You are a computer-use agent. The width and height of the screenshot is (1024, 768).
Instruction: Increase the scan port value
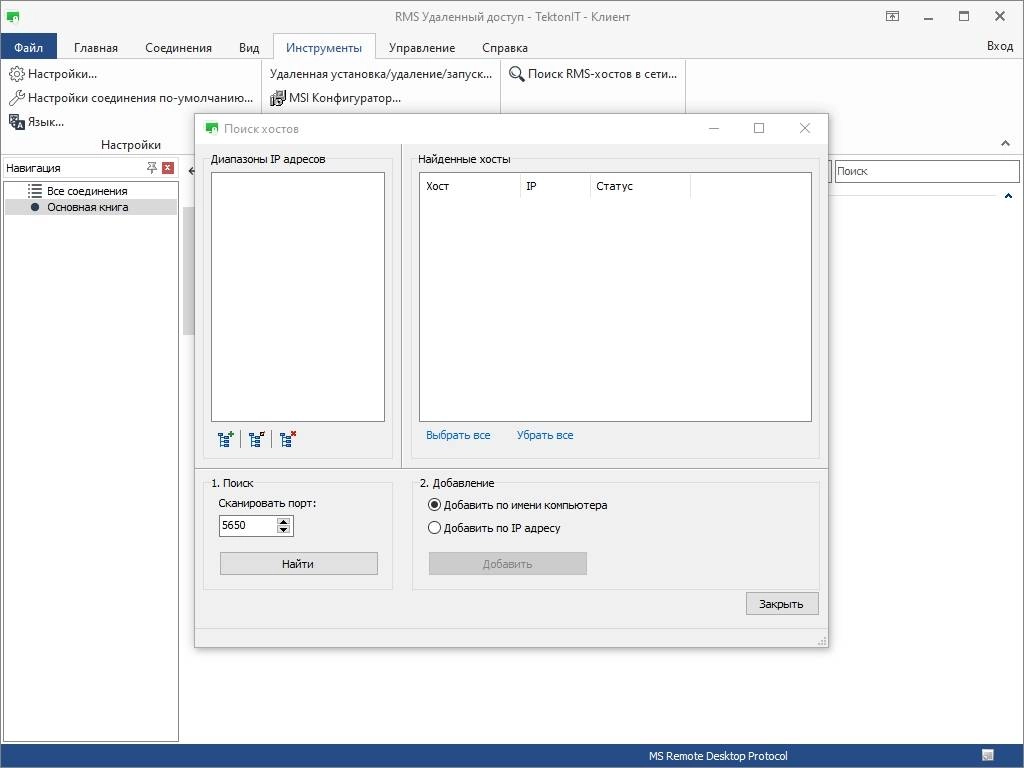click(x=283, y=521)
